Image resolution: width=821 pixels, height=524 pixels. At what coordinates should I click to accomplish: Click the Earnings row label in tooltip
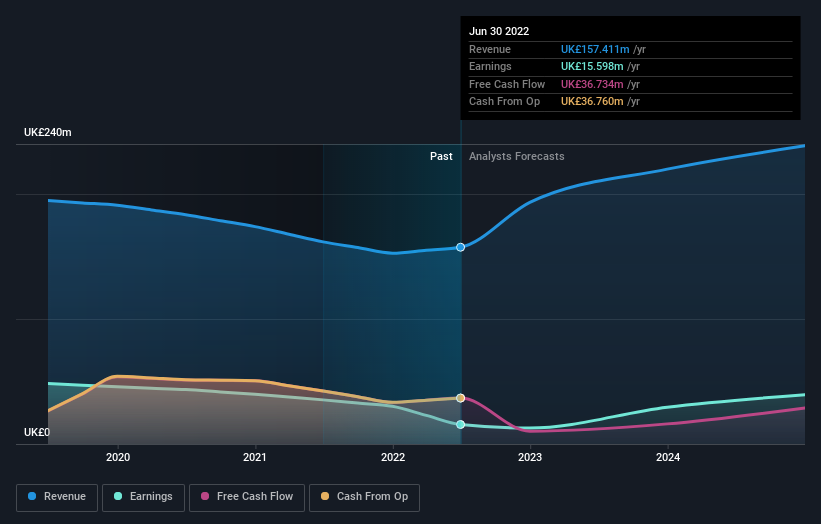coord(490,66)
